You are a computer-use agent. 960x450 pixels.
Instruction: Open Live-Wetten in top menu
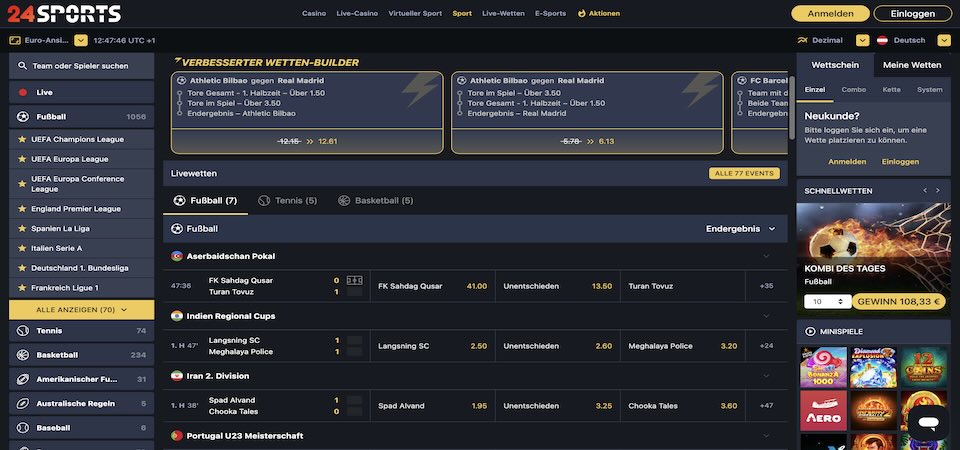[503, 13]
